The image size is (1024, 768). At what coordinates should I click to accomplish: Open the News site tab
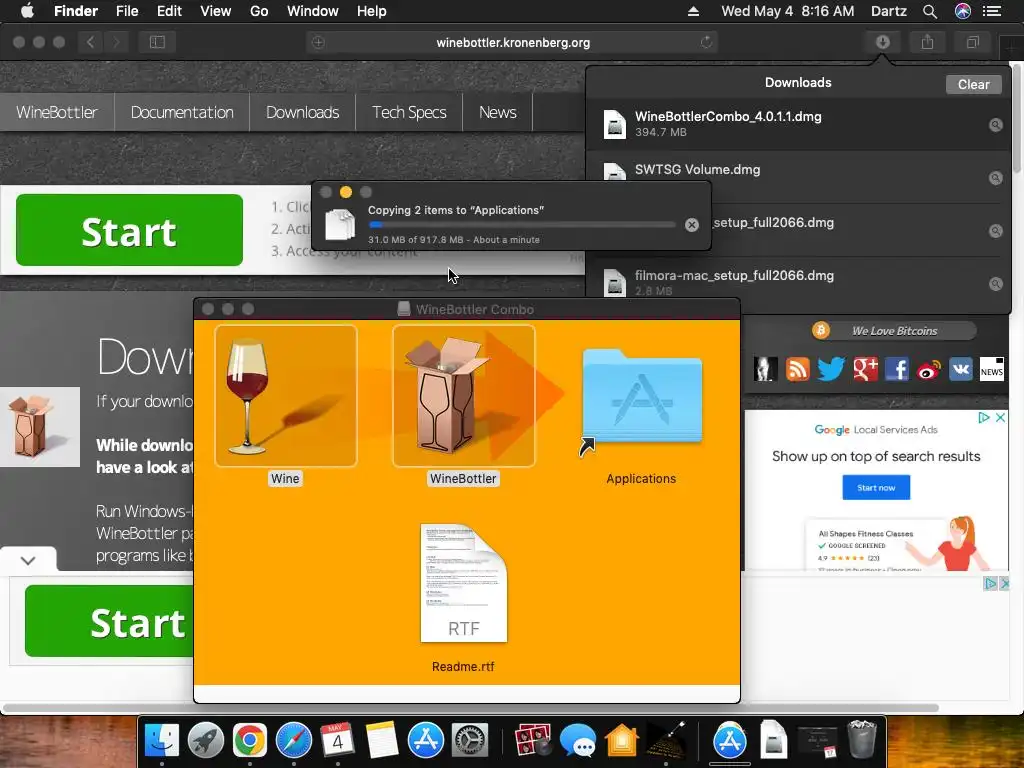[x=498, y=112]
